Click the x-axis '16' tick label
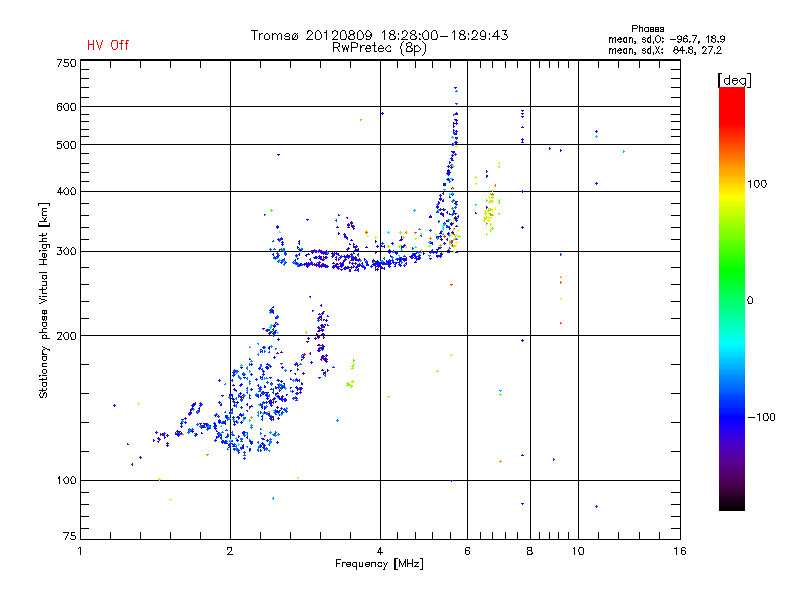This screenshot has width=800, height=600. tap(680, 551)
